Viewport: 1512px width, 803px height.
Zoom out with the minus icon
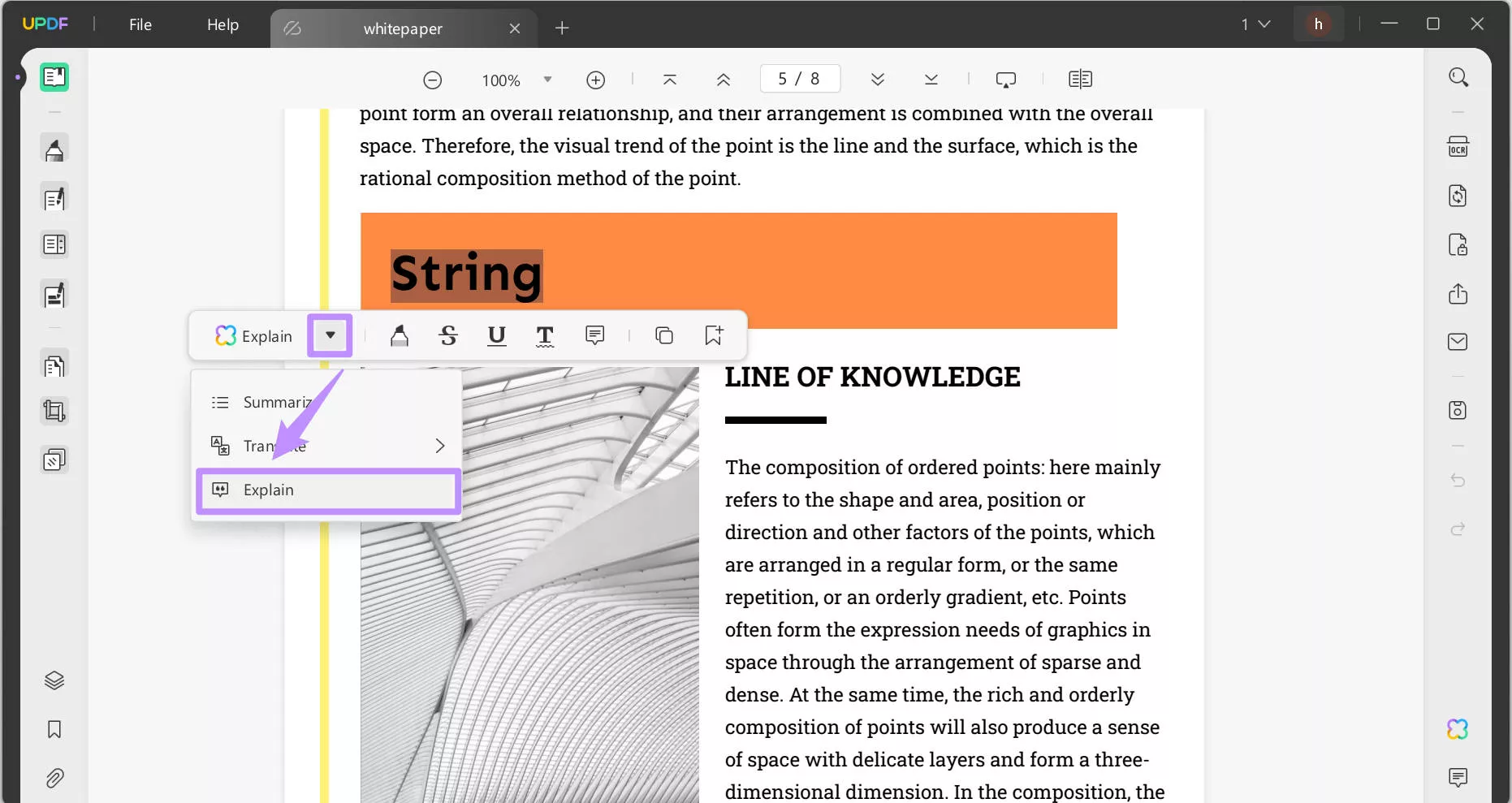[433, 80]
